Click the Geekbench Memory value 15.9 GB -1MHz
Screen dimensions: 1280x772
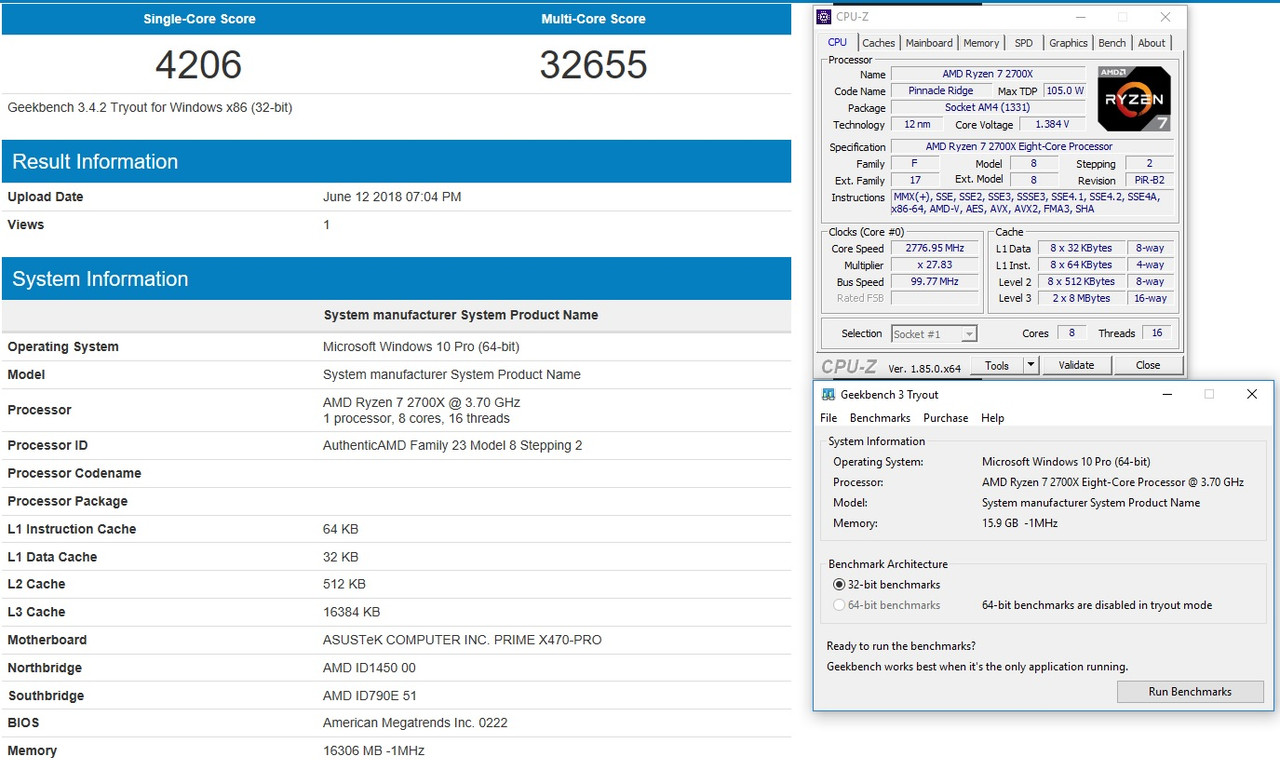[x=1019, y=524]
